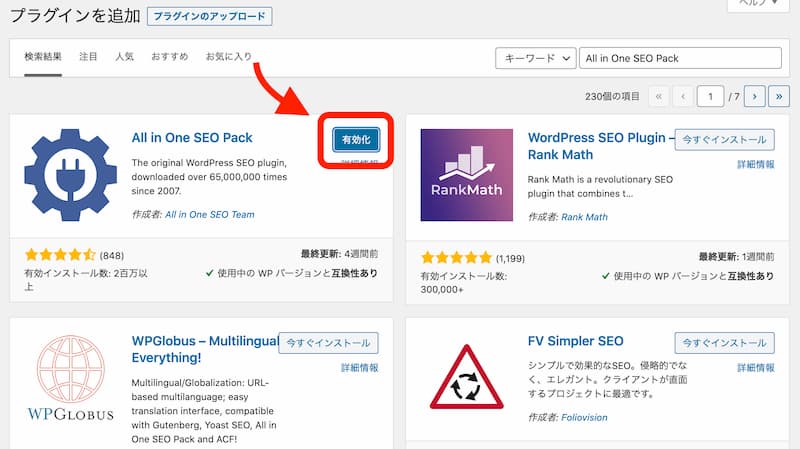This screenshot has height=449, width=800.
Task: Click the (848) rating count
Action: (x=112, y=255)
